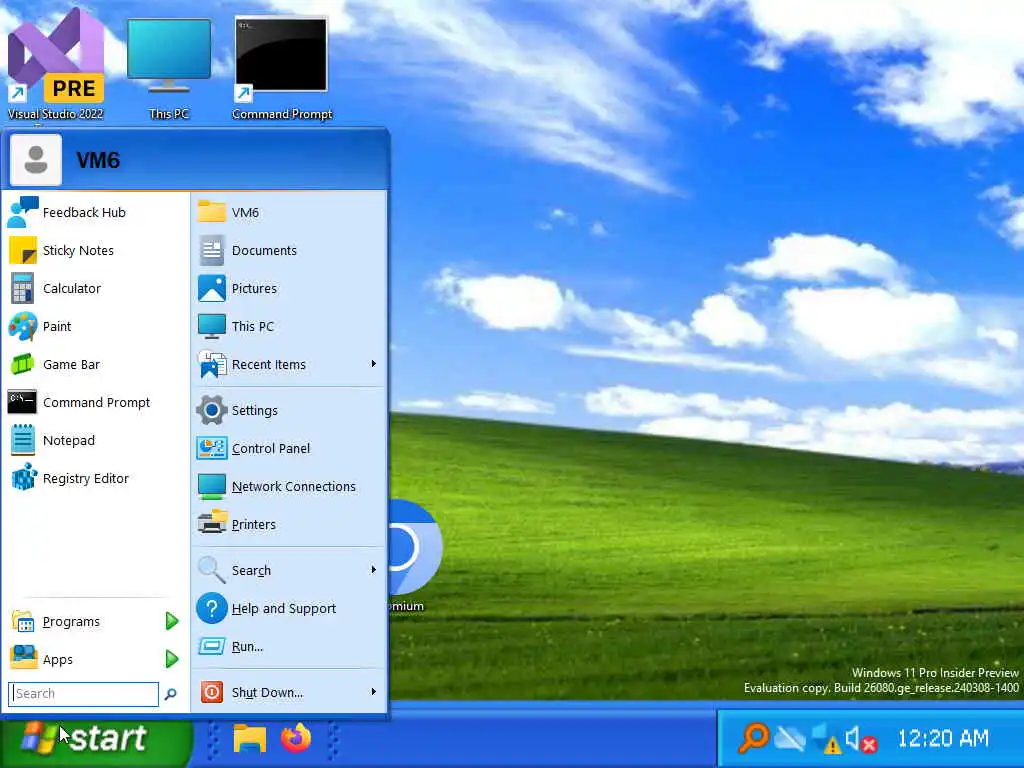Click the VM6 user name header

(98, 161)
